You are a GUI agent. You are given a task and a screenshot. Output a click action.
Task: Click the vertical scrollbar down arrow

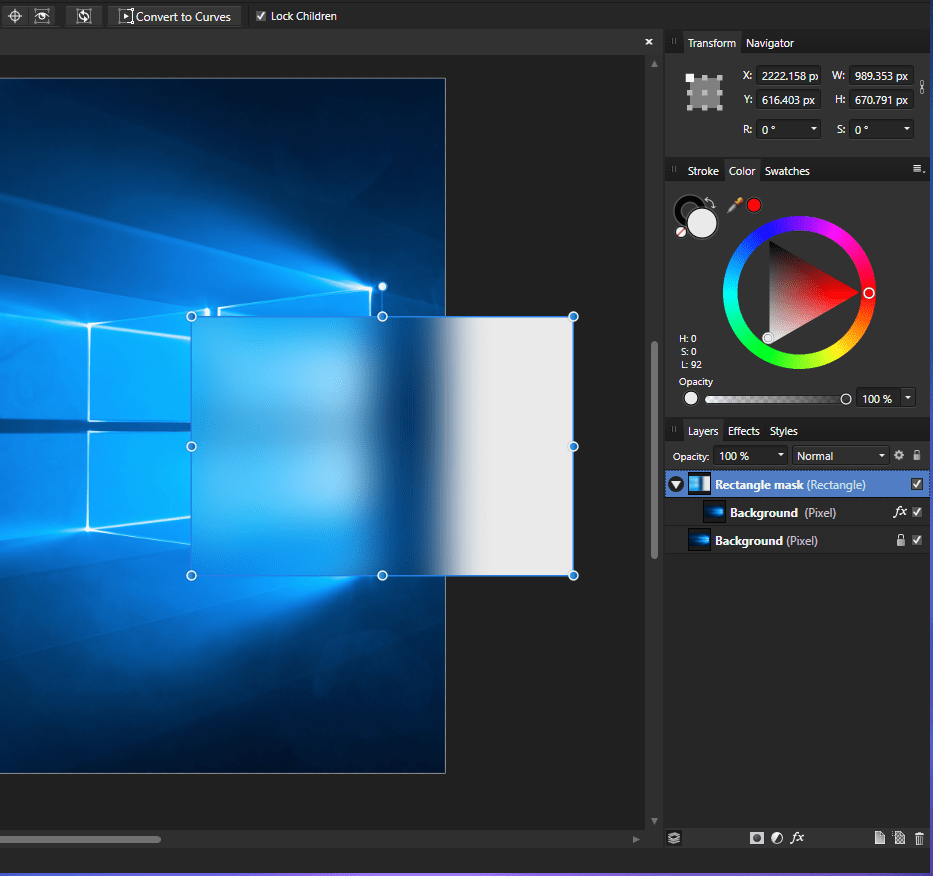654,821
